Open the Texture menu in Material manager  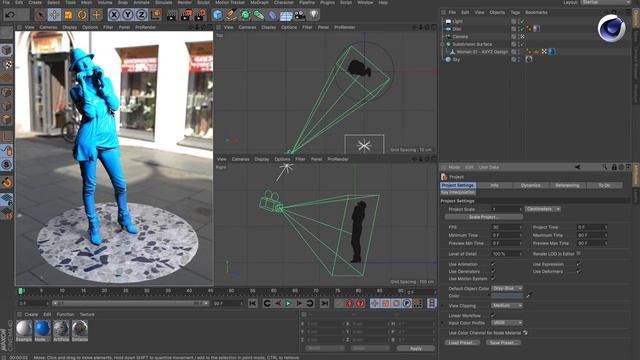pyautogui.click(x=87, y=314)
